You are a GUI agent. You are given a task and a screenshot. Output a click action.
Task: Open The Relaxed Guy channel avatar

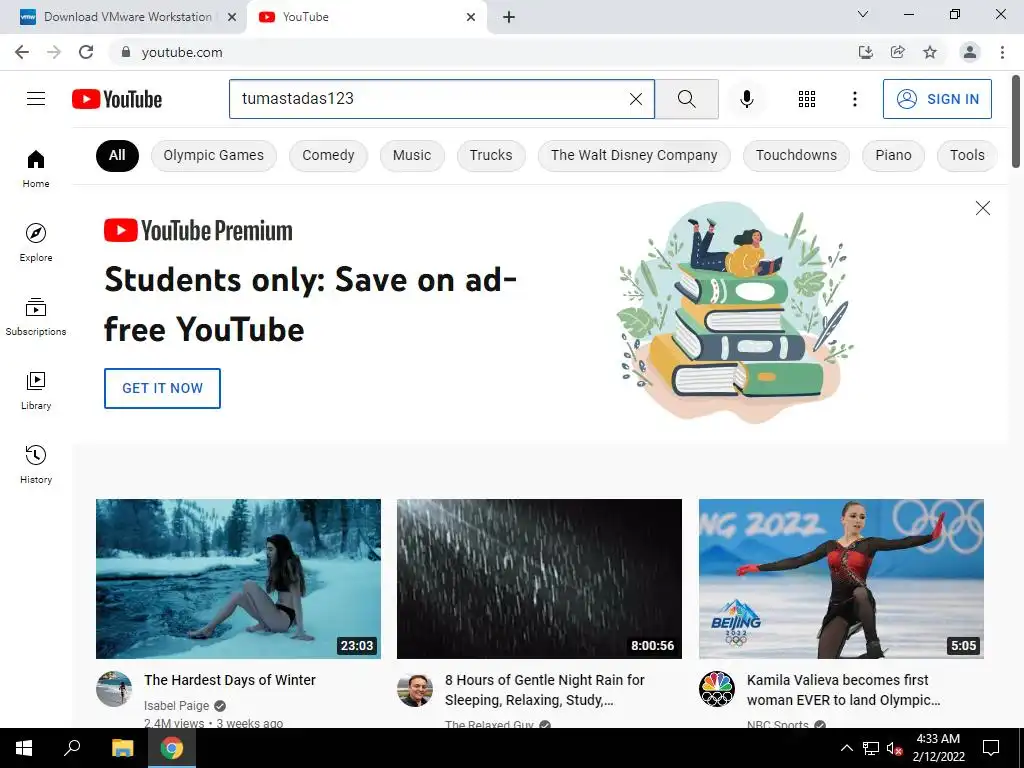(415, 689)
